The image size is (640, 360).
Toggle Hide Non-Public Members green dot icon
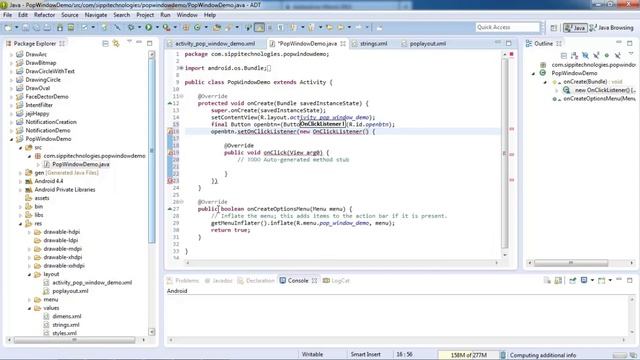pyautogui.click(x=607, y=55)
